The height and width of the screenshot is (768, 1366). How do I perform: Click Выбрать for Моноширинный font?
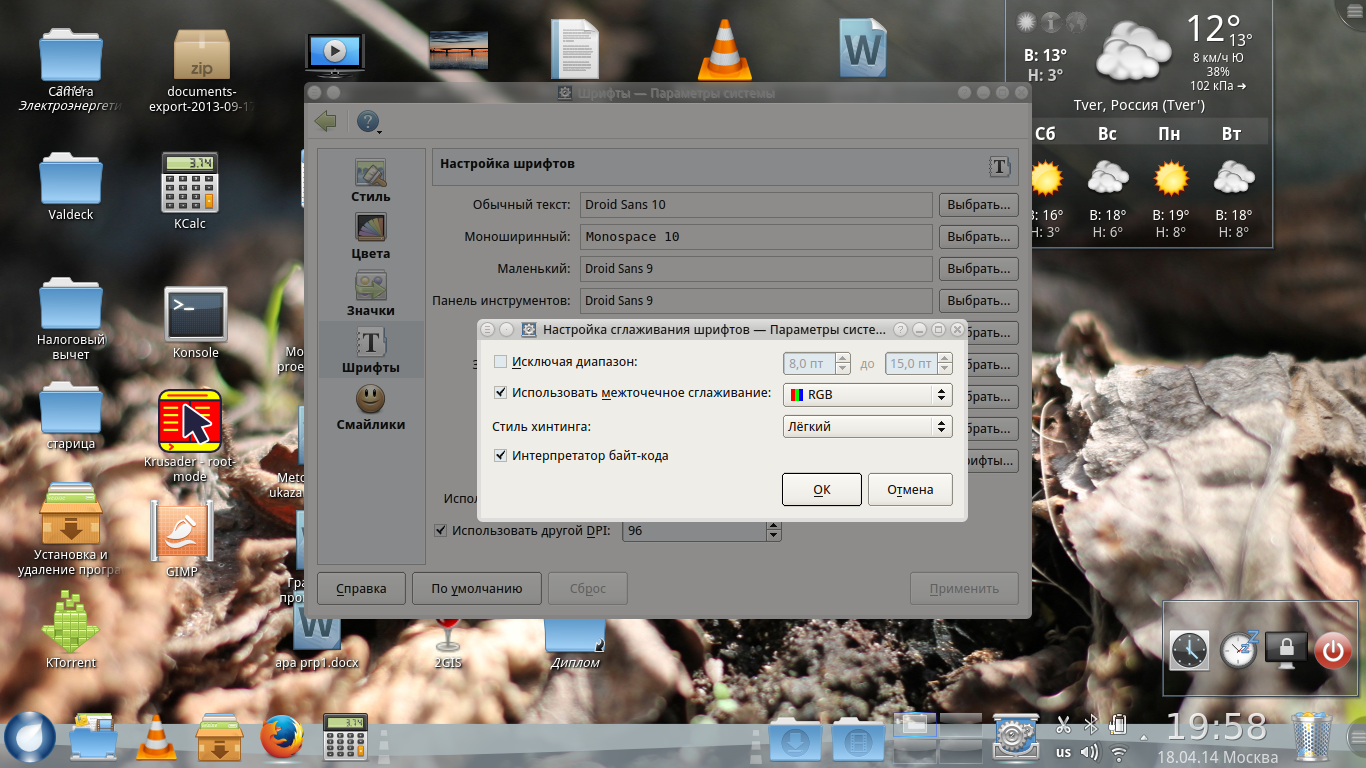pyautogui.click(x=978, y=237)
